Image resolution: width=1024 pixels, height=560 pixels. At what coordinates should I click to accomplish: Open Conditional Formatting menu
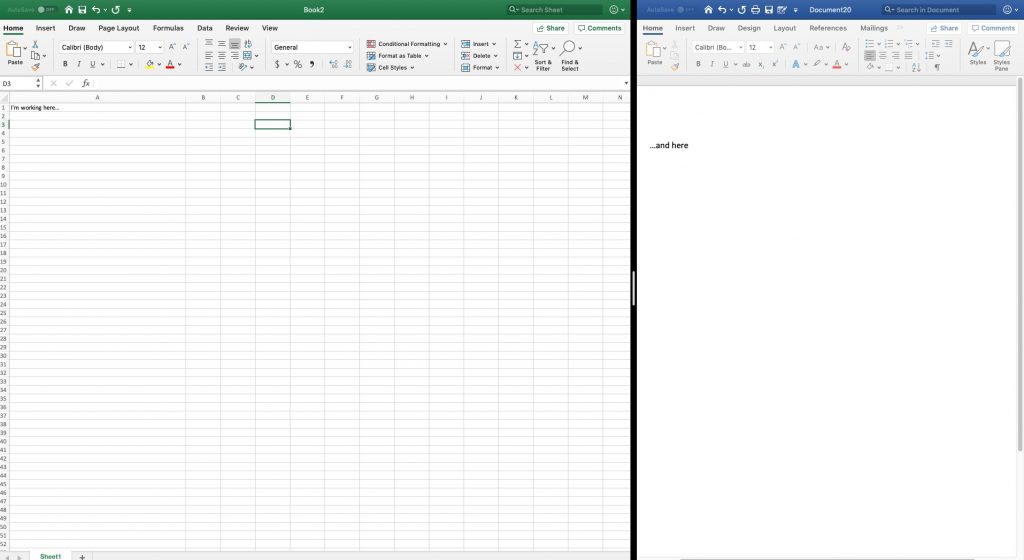click(x=408, y=44)
